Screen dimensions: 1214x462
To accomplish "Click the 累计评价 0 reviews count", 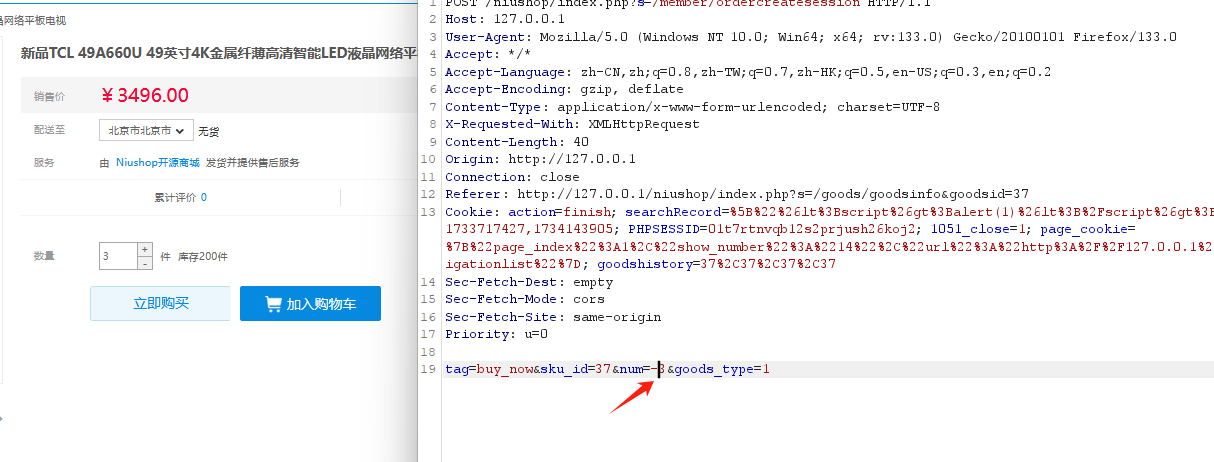I will [x=180, y=197].
